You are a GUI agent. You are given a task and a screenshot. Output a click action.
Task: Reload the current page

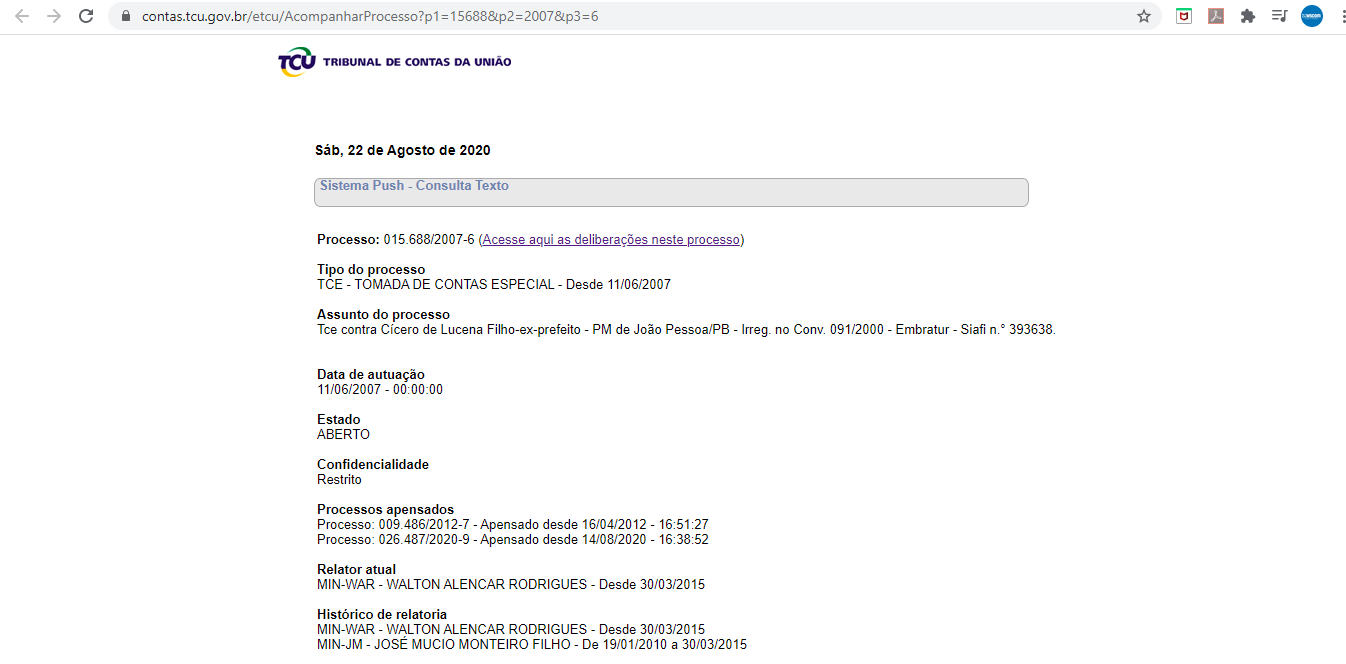(86, 16)
